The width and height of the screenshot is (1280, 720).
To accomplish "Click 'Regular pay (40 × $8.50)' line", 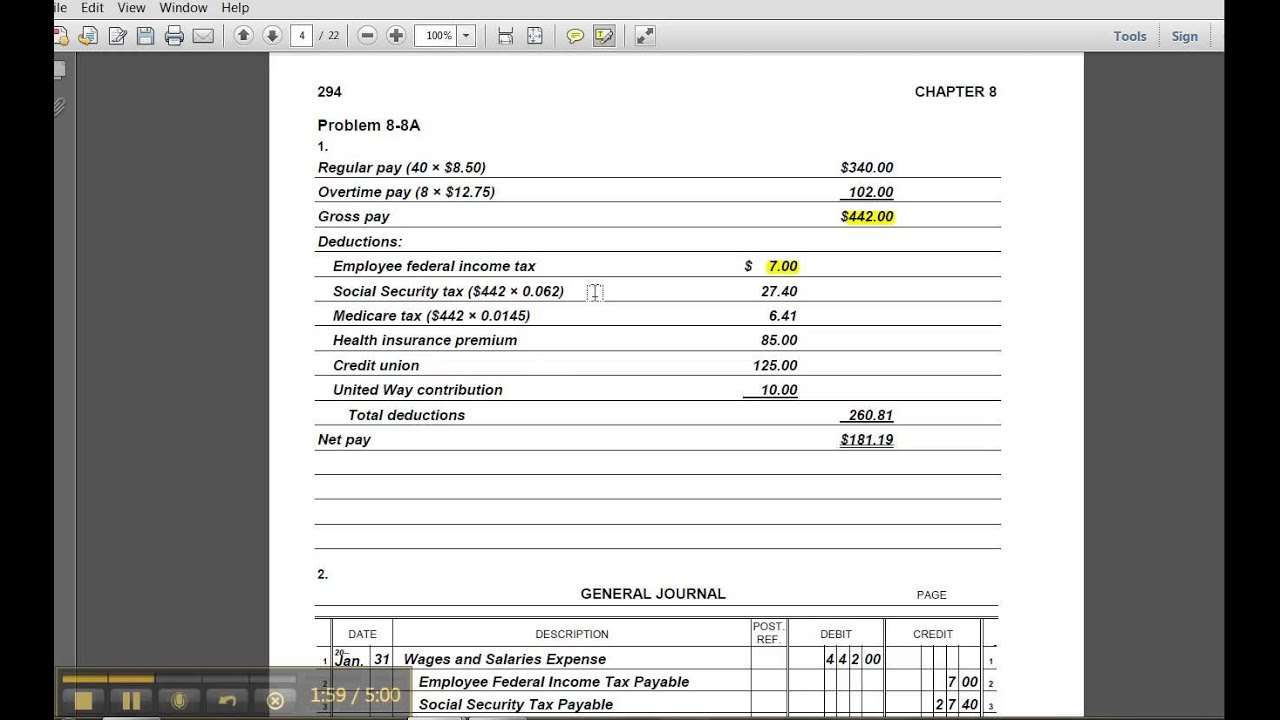I will pos(402,168).
